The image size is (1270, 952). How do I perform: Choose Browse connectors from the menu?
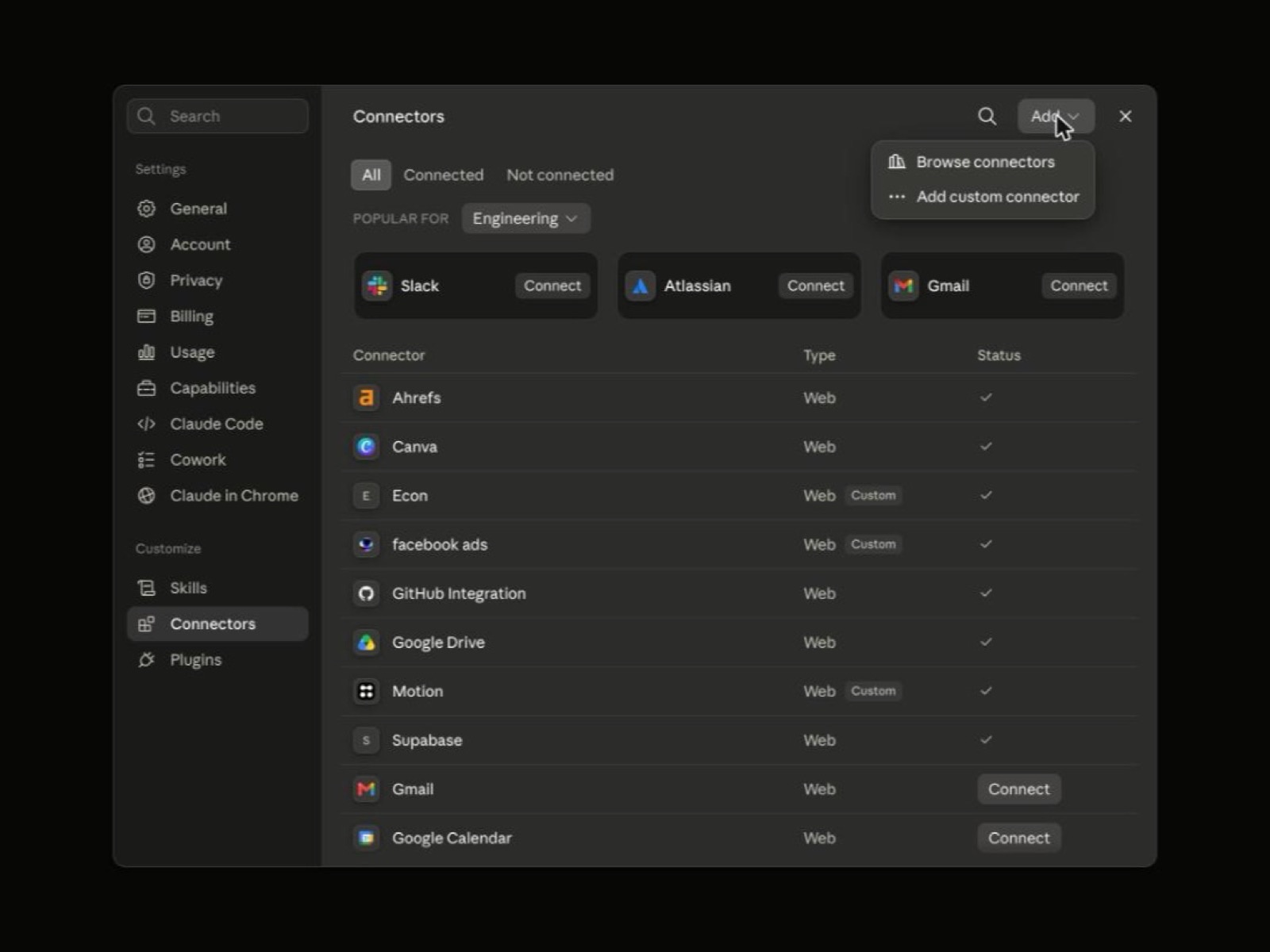pyautogui.click(x=983, y=162)
